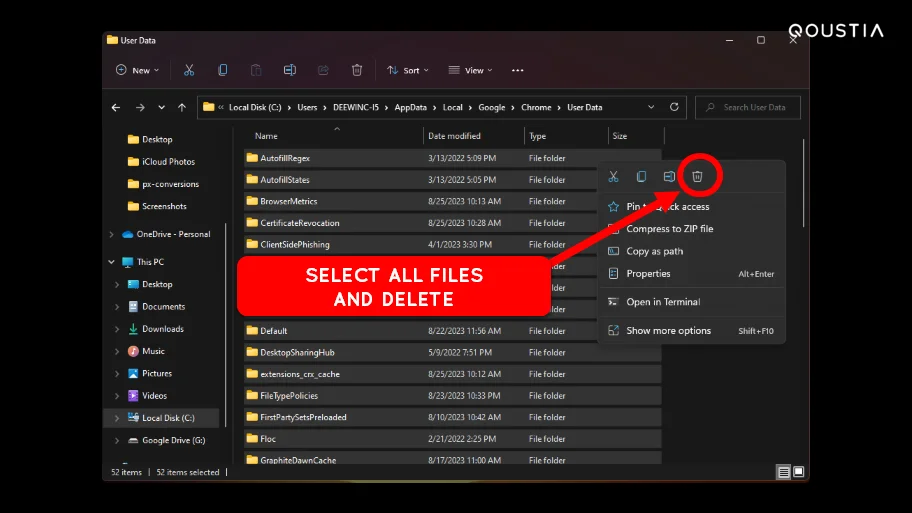Sort by the Date modified column header

tap(454, 136)
